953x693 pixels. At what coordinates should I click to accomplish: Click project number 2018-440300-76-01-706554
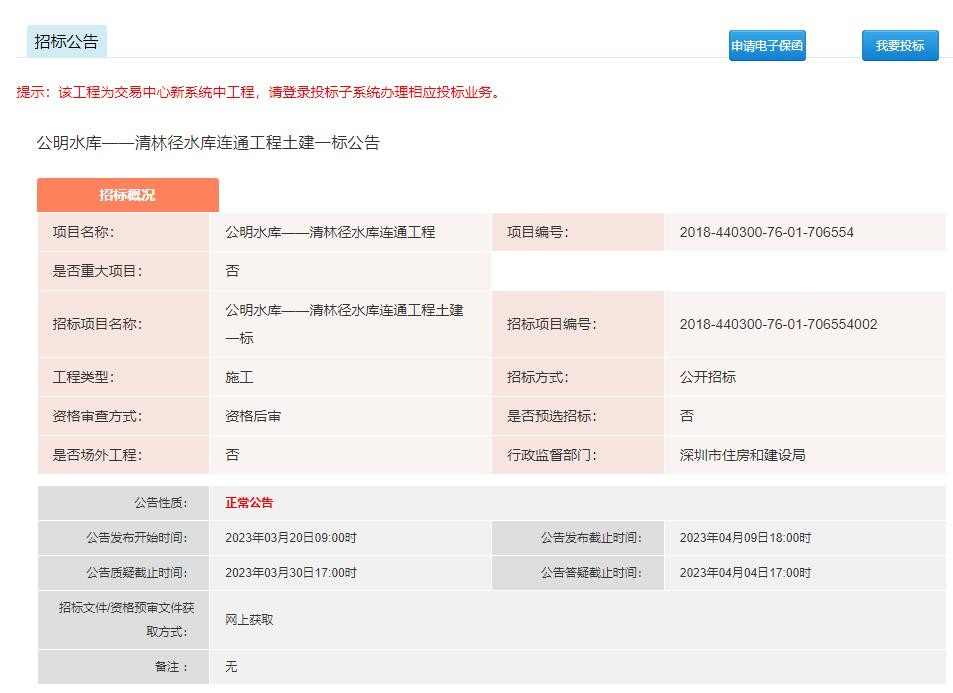click(766, 232)
